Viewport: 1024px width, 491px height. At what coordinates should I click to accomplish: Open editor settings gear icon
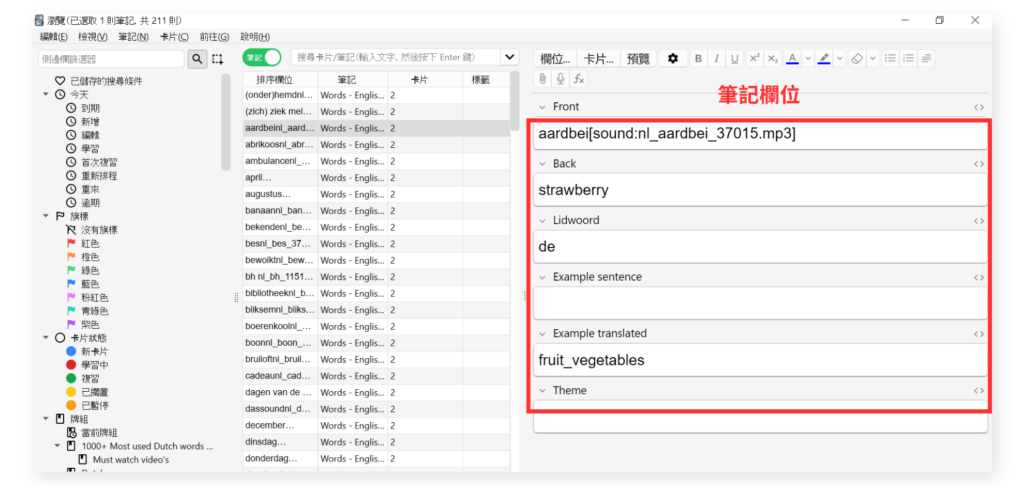[673, 58]
